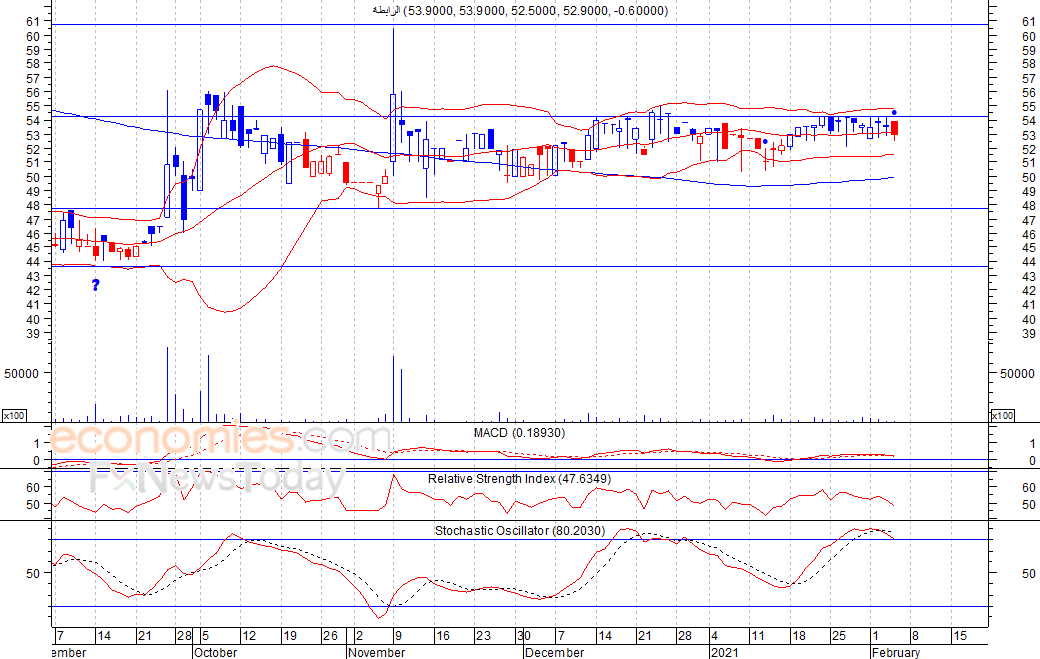Click date label 23 on time axis
The height and width of the screenshot is (659, 1040).
pyautogui.click(x=483, y=636)
